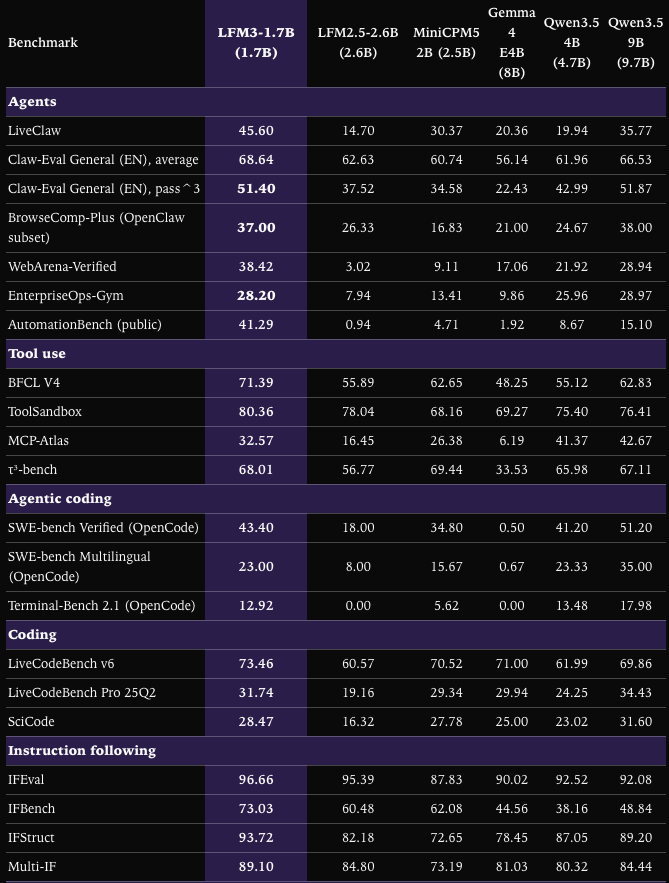Click the SWE-bench Verified (OpenCode) label

(103, 528)
